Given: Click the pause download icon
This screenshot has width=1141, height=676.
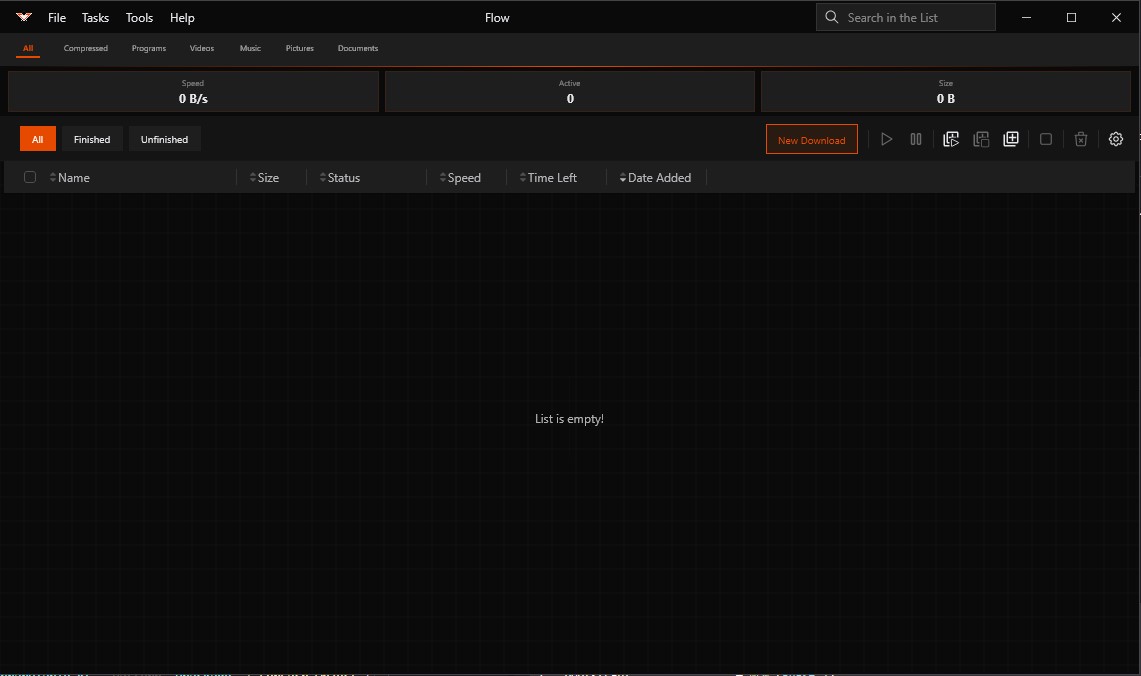Looking at the screenshot, I should [916, 139].
